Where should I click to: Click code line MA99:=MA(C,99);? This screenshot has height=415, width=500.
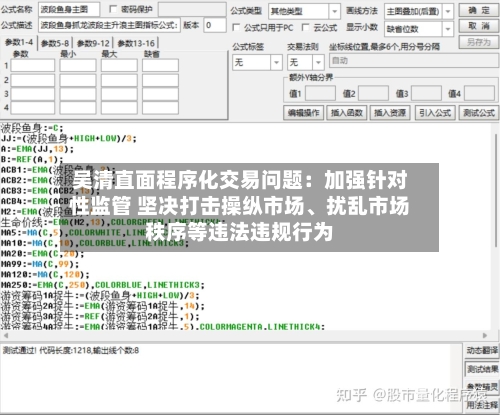[40, 264]
